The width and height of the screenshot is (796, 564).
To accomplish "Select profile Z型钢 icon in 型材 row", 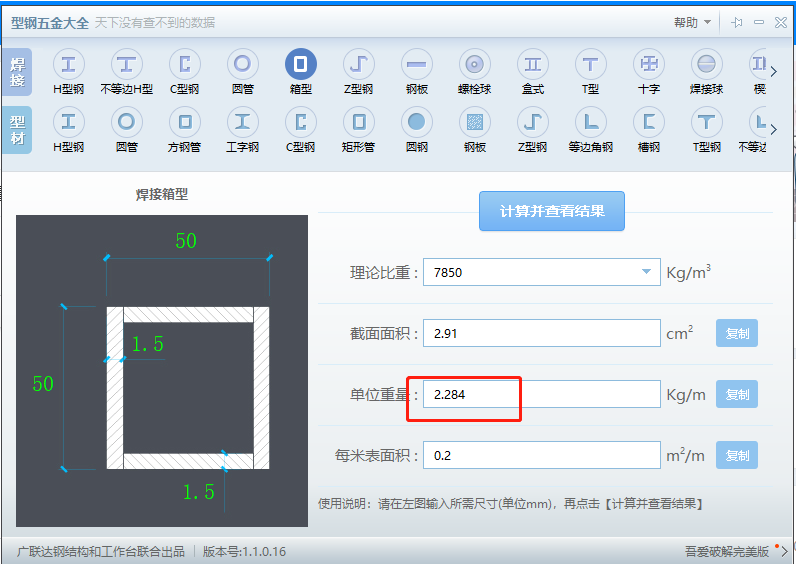I will (533, 122).
